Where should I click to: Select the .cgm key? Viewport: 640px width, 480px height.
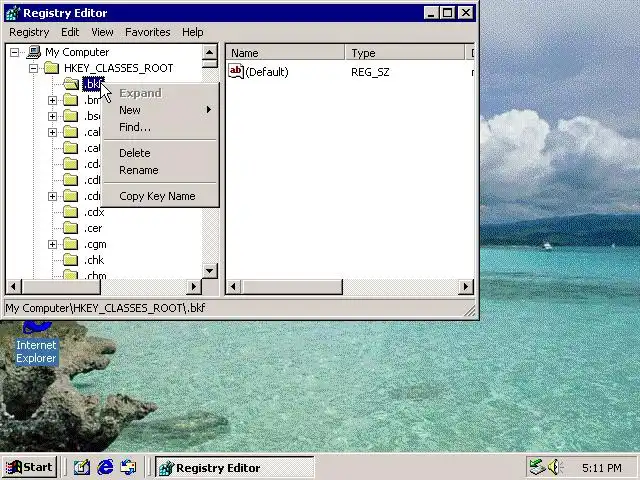point(95,244)
